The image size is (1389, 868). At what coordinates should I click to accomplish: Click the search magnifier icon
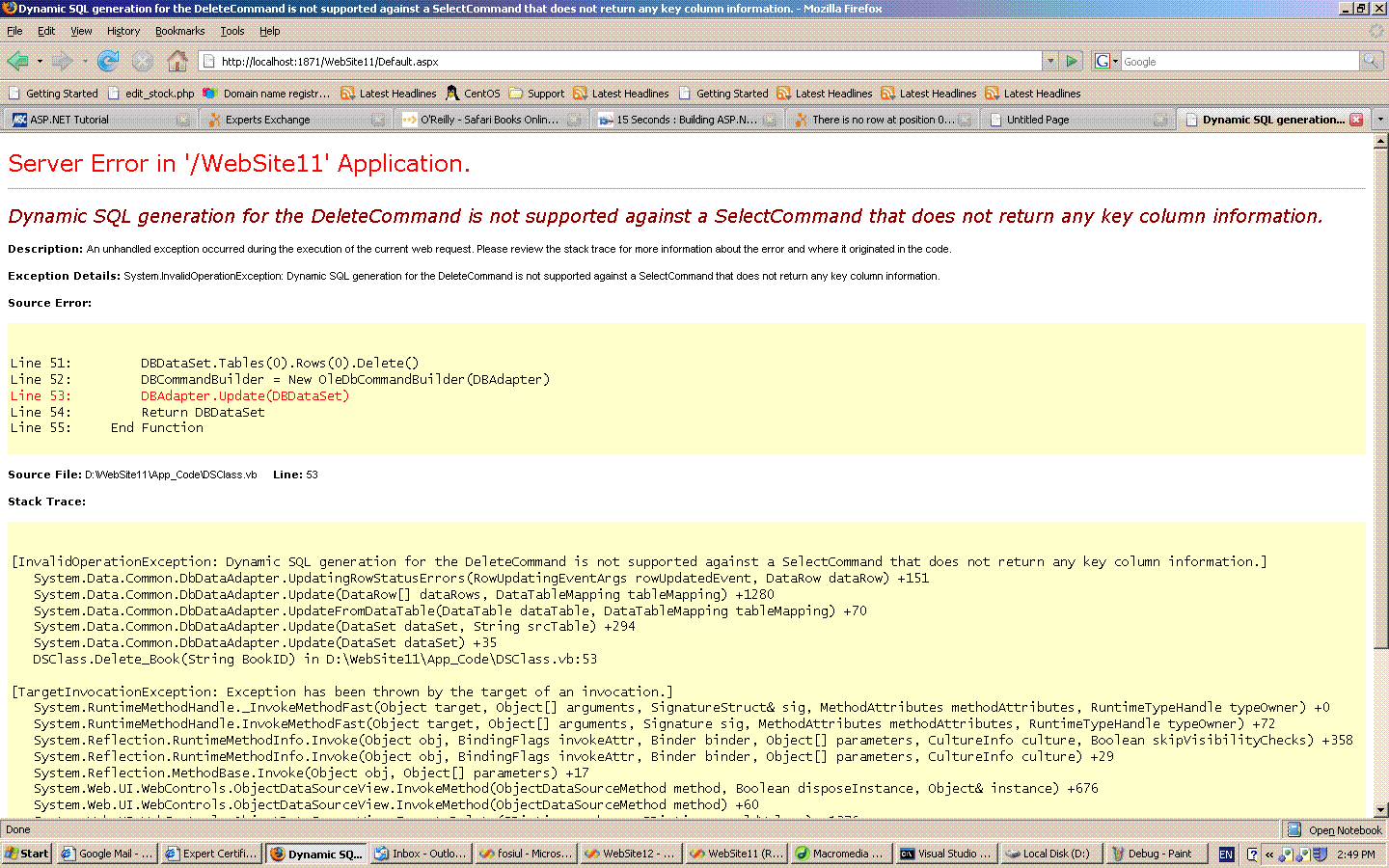click(x=1371, y=62)
